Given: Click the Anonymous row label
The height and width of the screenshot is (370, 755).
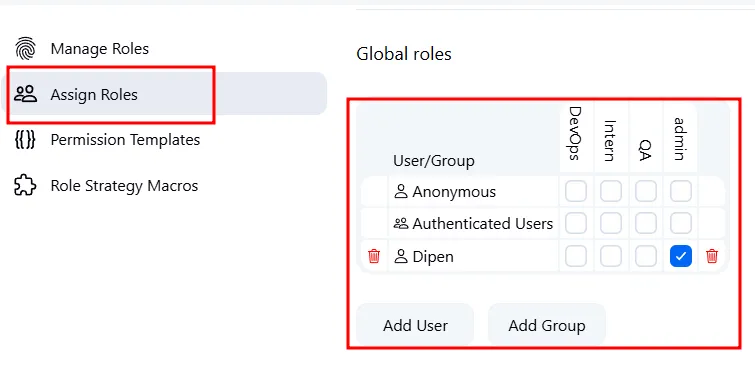Looking at the screenshot, I should [x=454, y=192].
